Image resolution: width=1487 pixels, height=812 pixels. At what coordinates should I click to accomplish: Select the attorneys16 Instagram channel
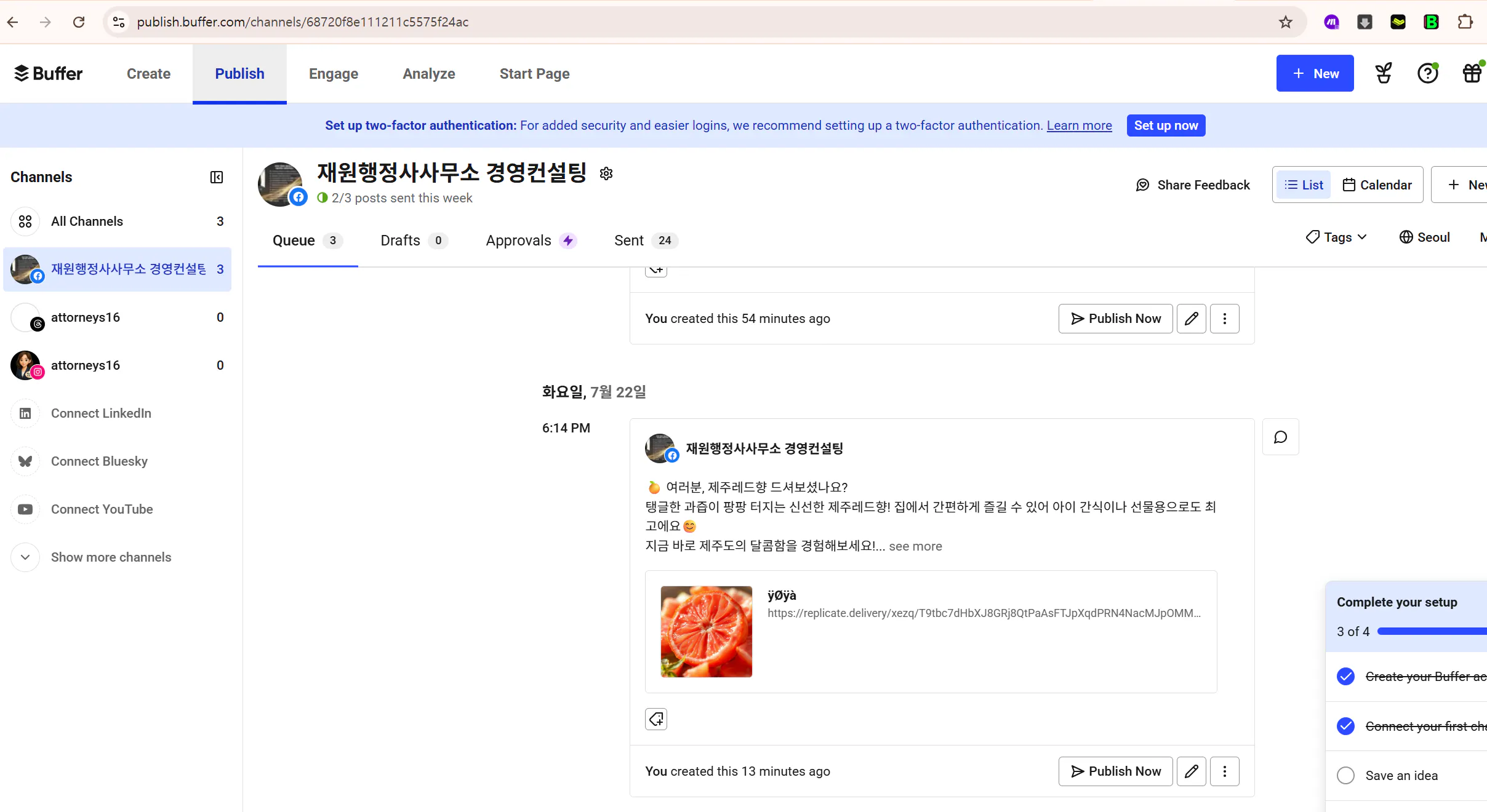117,365
